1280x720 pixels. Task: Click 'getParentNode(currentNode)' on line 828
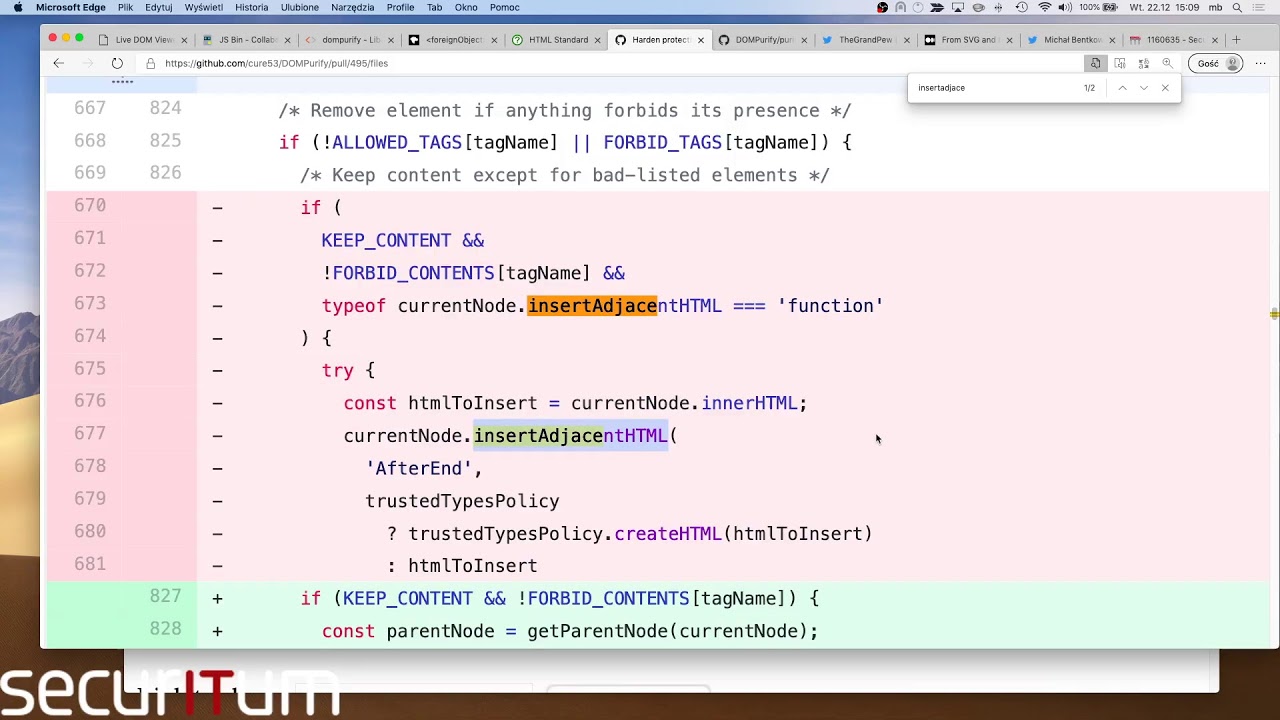(667, 631)
